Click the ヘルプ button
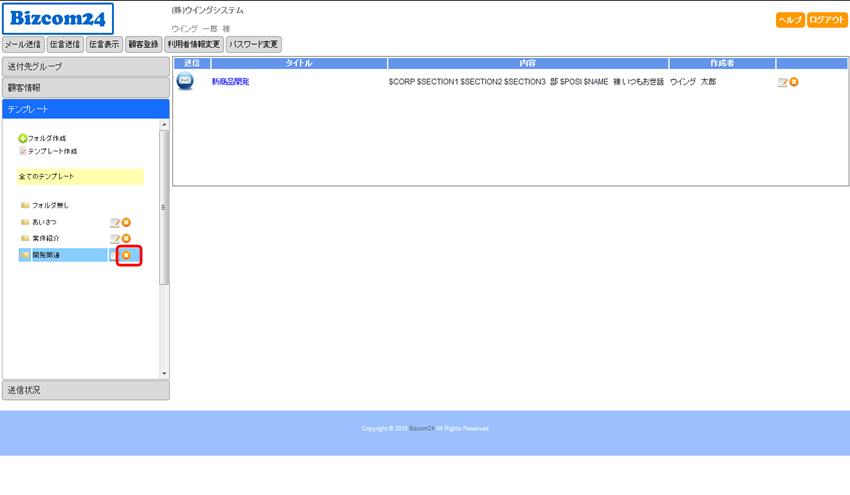This screenshot has width=850, height=495. pos(790,20)
